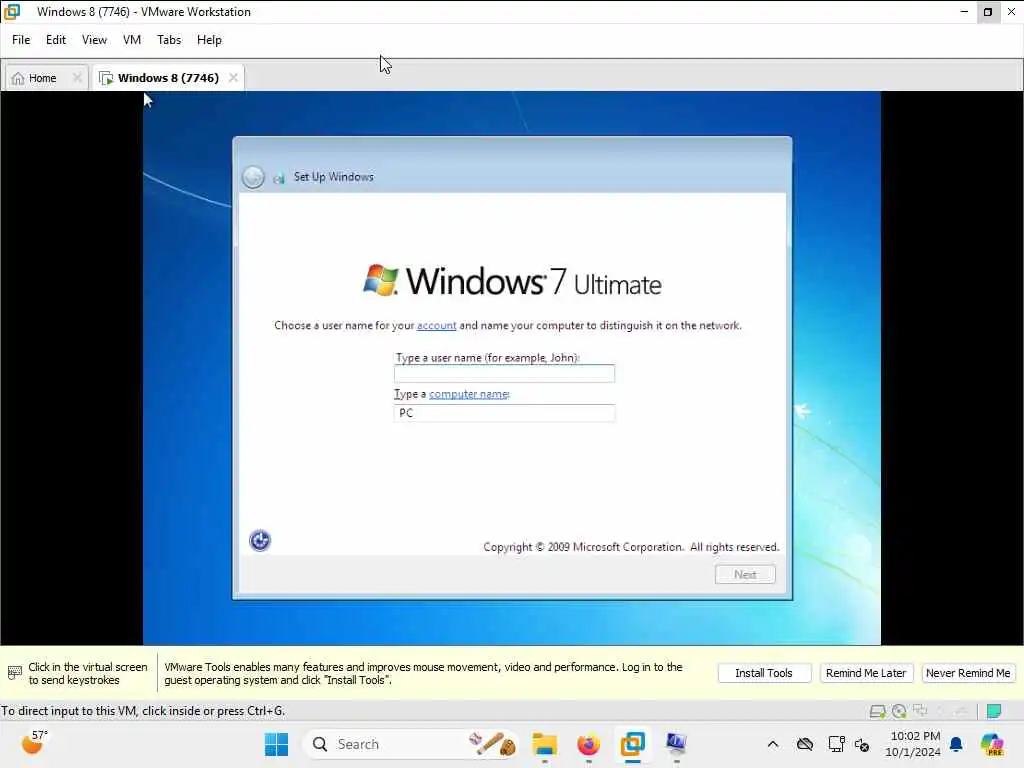Open the Windows Start menu
The width and height of the screenshot is (1024, 768).
pyautogui.click(x=276, y=744)
